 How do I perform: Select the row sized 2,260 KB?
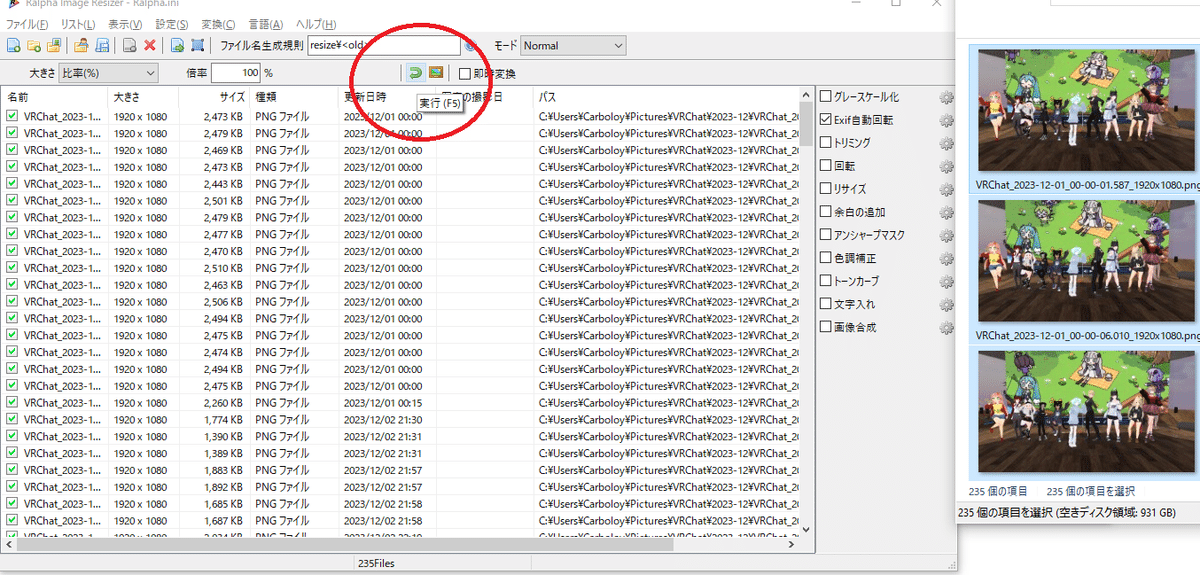point(400,403)
